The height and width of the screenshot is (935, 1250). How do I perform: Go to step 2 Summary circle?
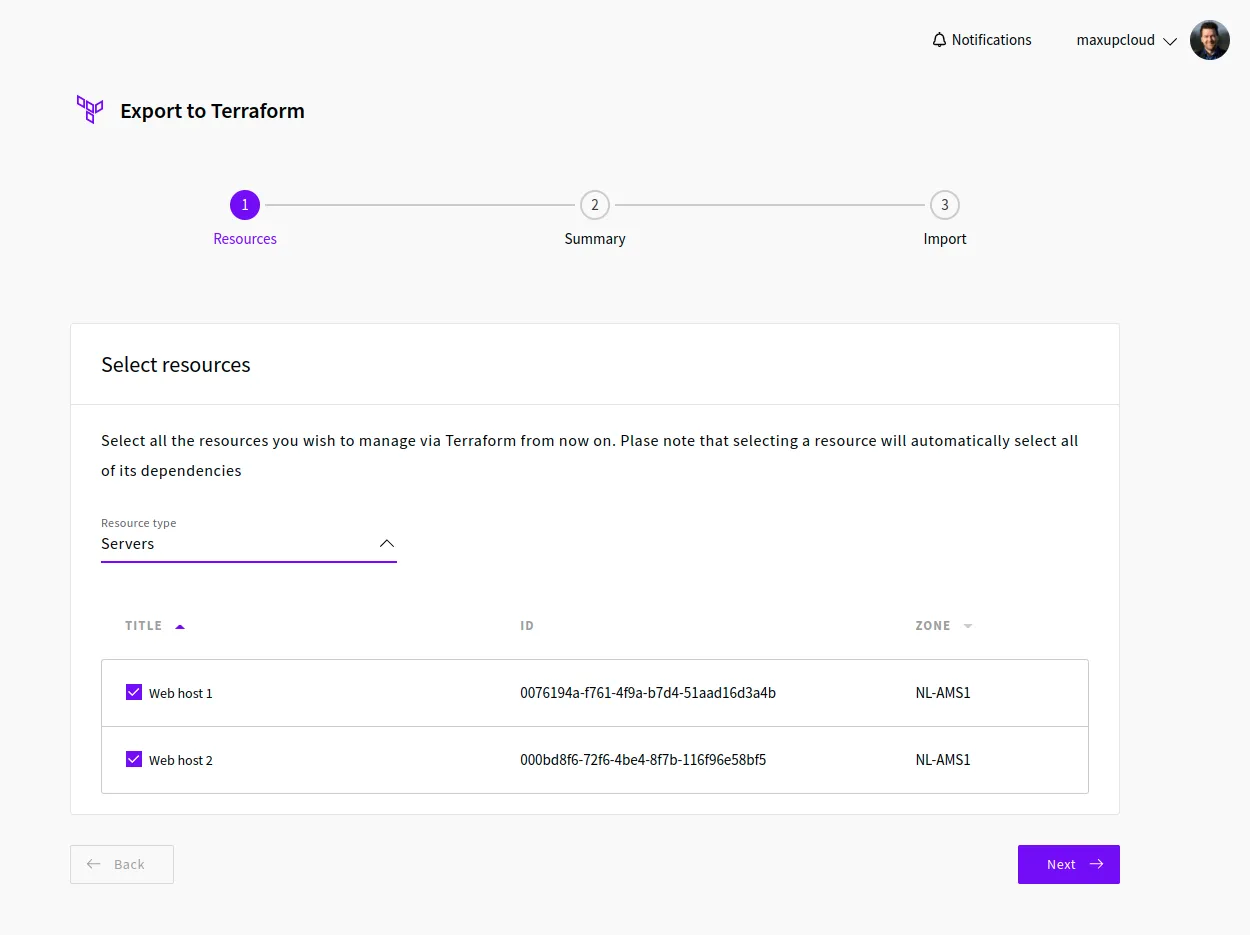[595, 205]
